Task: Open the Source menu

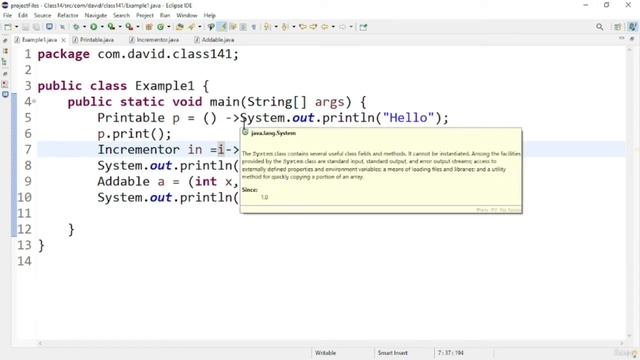Action: (42, 15)
